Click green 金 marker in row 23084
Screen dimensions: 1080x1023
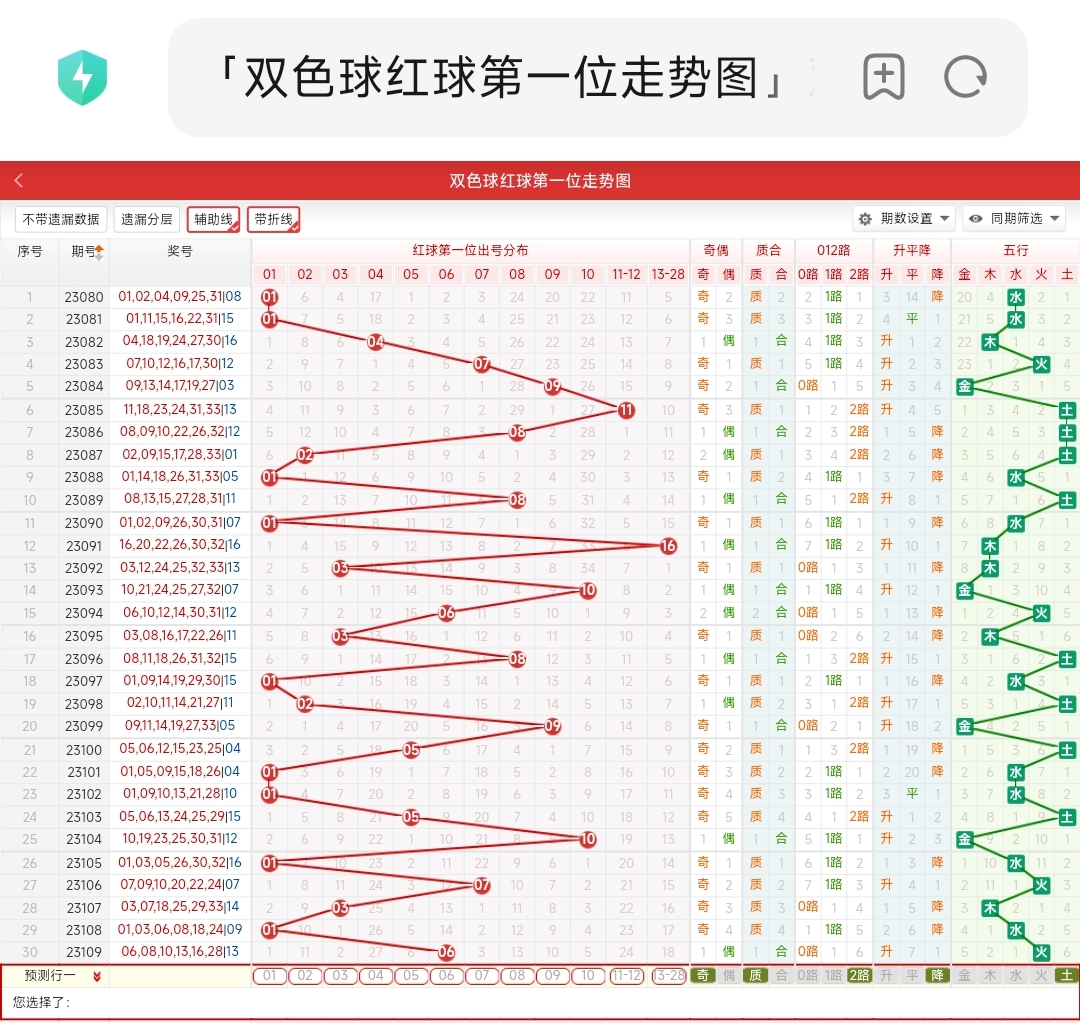click(964, 386)
